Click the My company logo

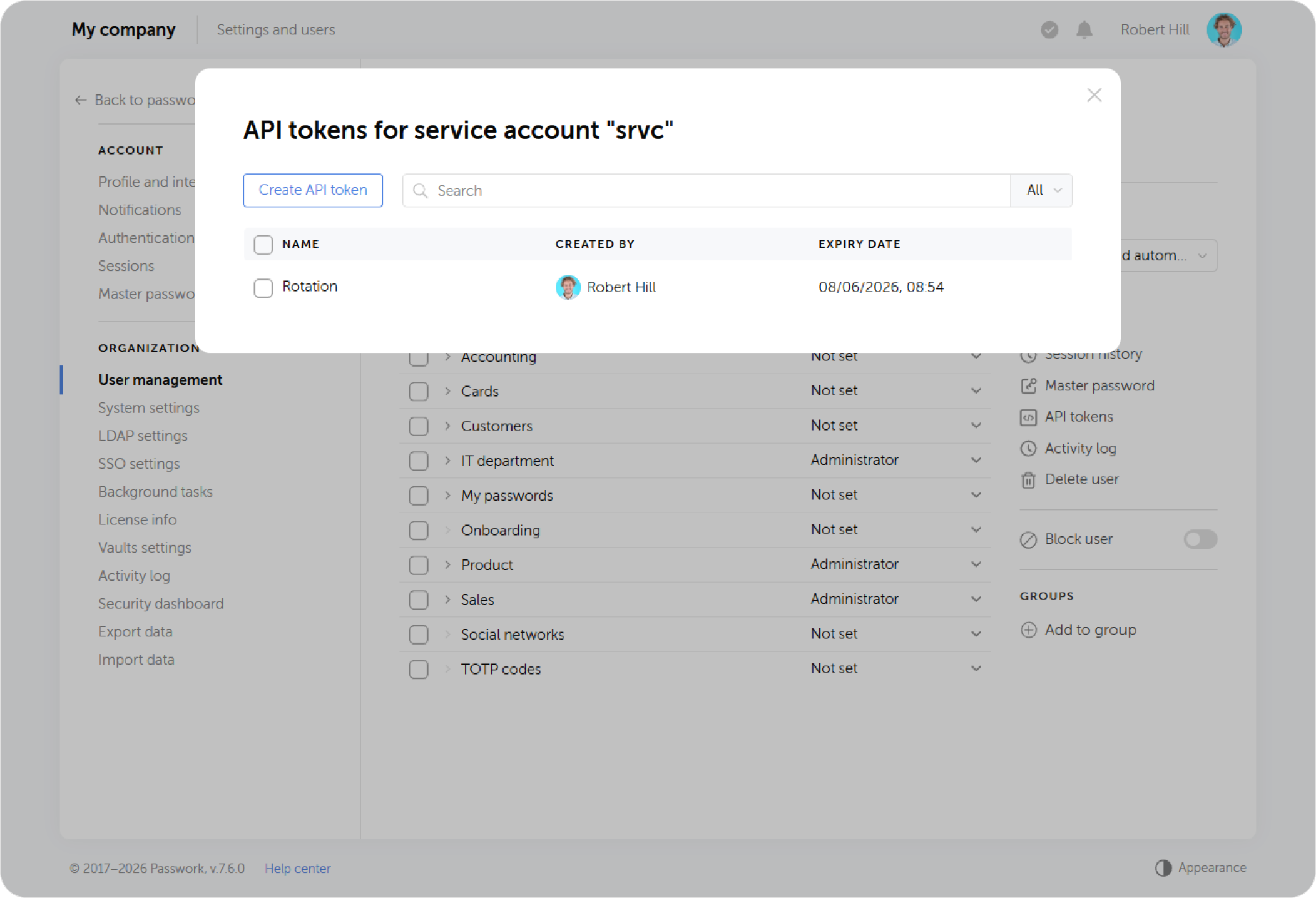123,29
